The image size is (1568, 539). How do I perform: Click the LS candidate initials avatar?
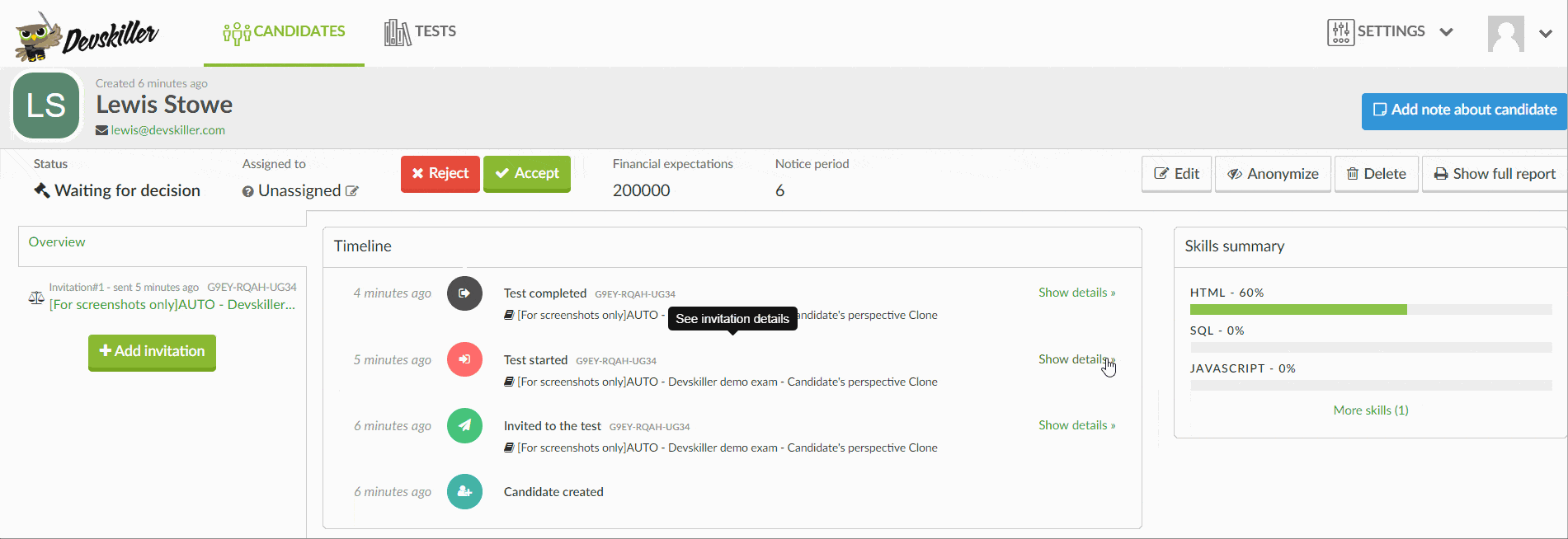point(46,105)
